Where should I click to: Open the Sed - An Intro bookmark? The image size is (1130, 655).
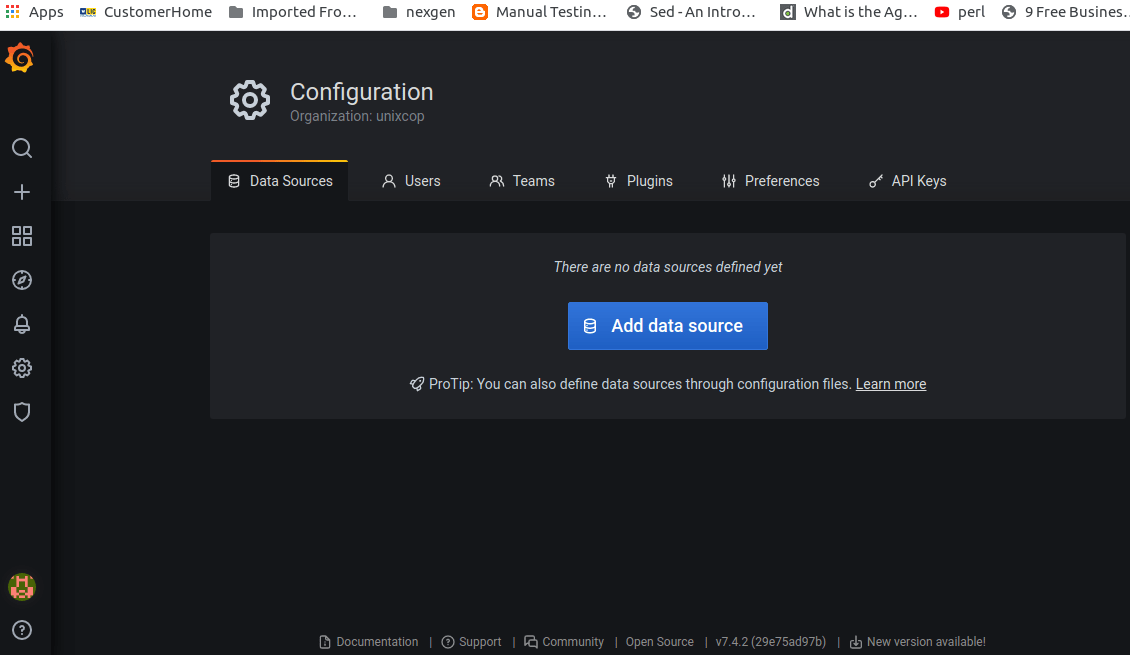[x=691, y=12]
